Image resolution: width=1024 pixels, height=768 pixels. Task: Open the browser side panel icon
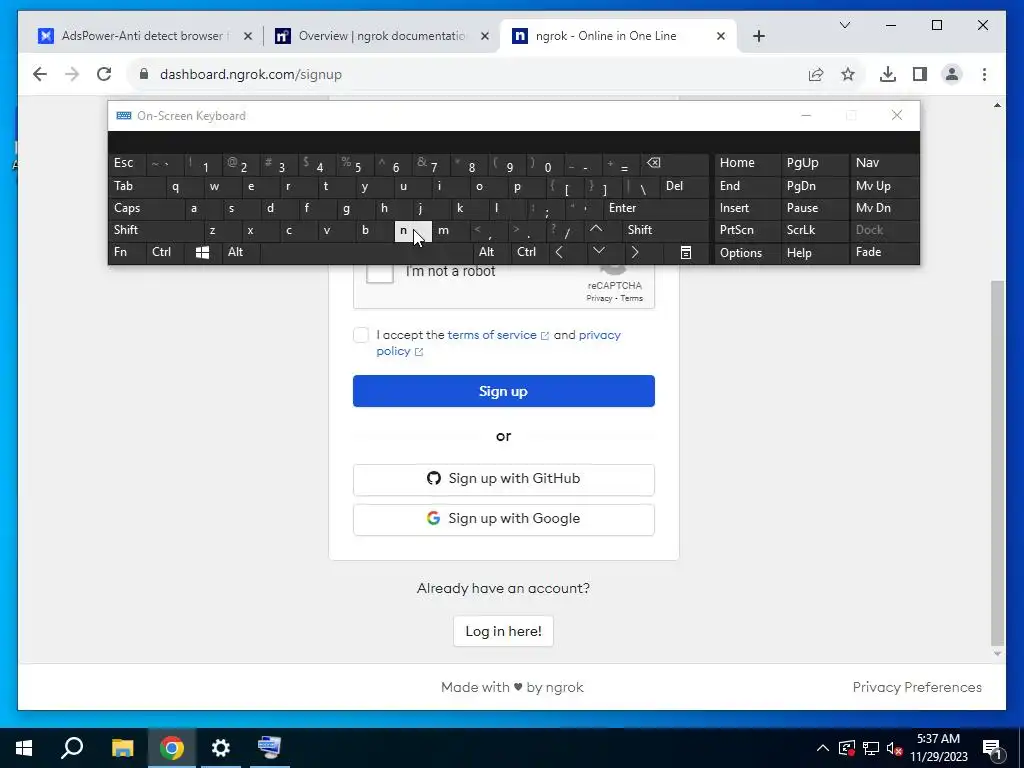coord(920,74)
